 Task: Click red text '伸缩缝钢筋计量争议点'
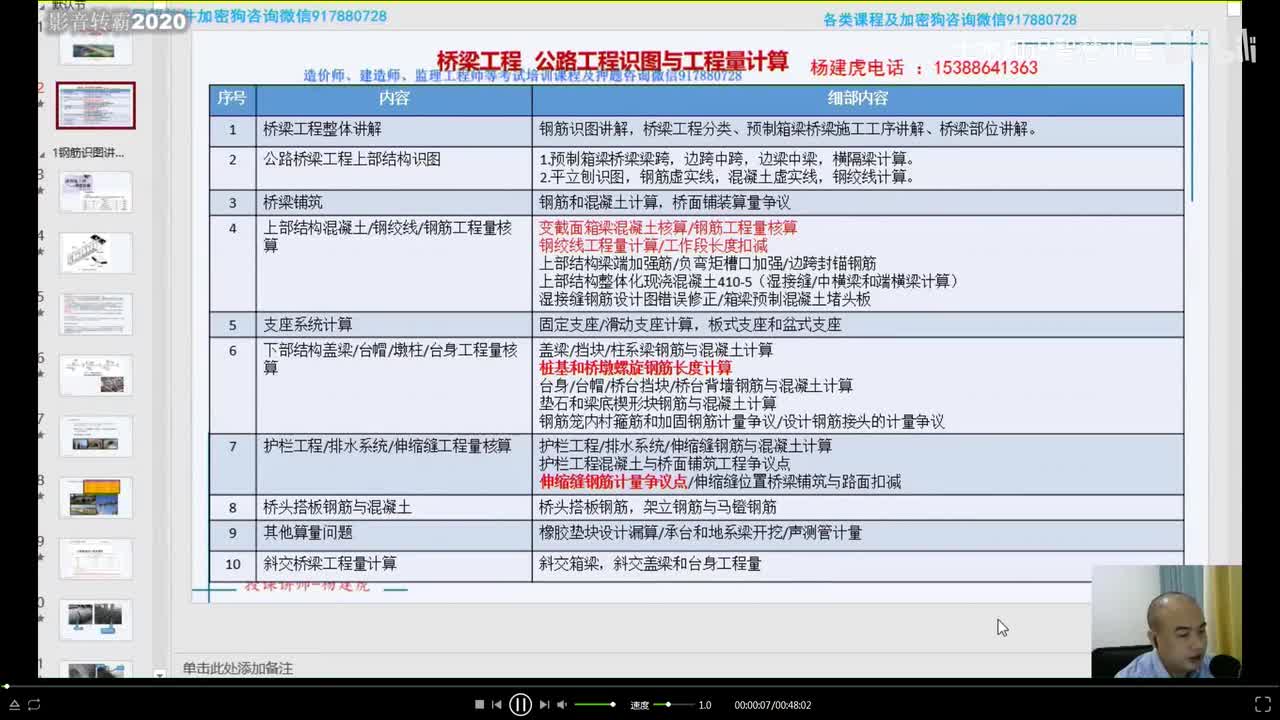(613, 482)
